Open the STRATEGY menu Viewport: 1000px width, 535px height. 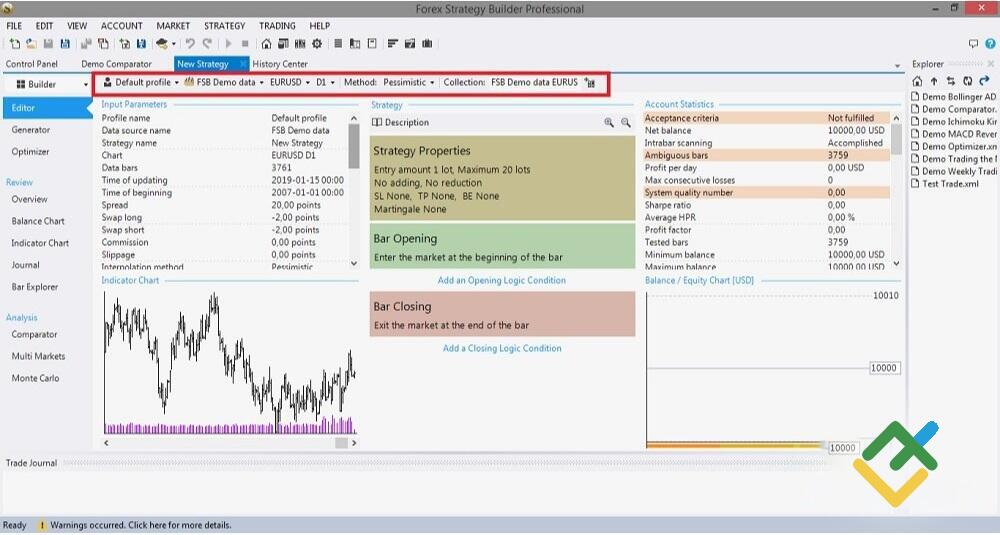[x=224, y=26]
